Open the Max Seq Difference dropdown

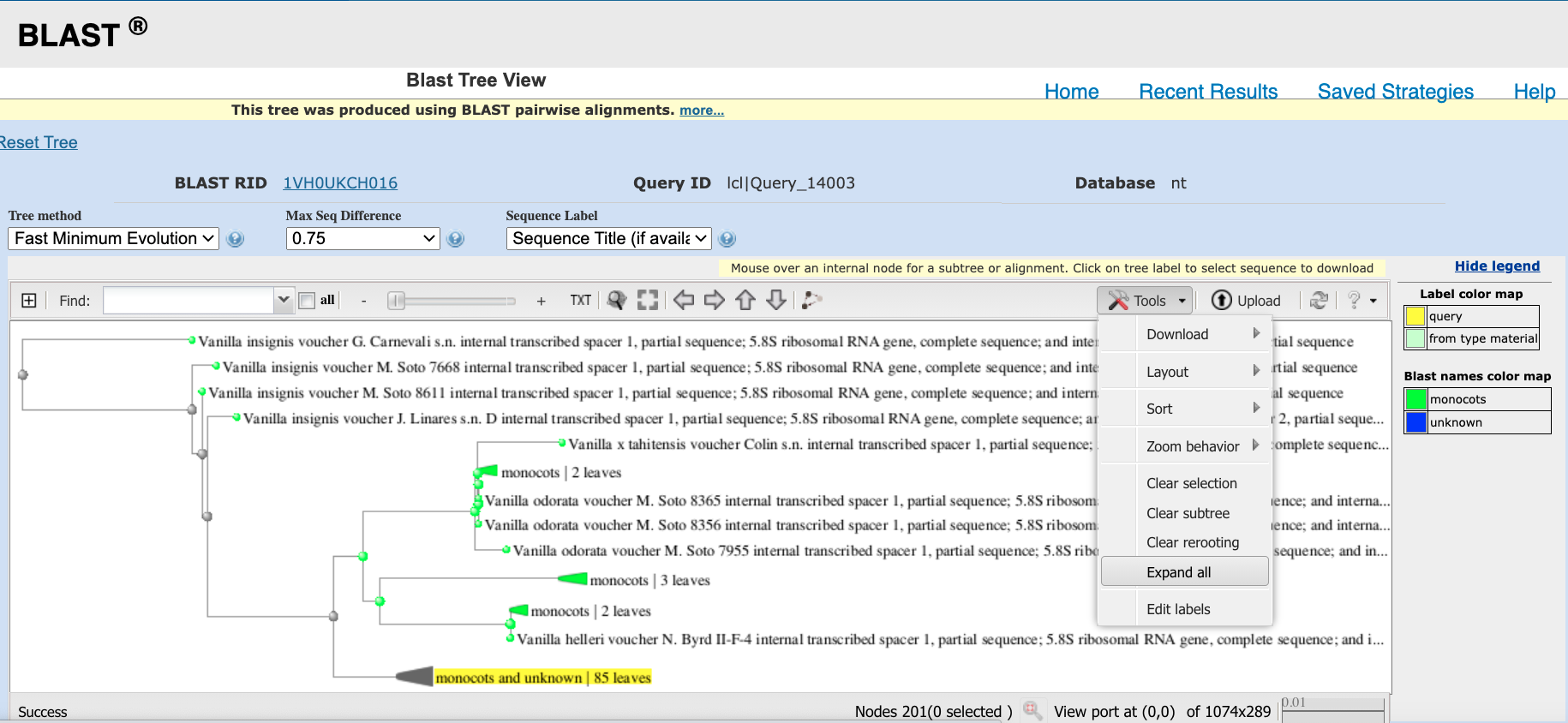coord(362,238)
